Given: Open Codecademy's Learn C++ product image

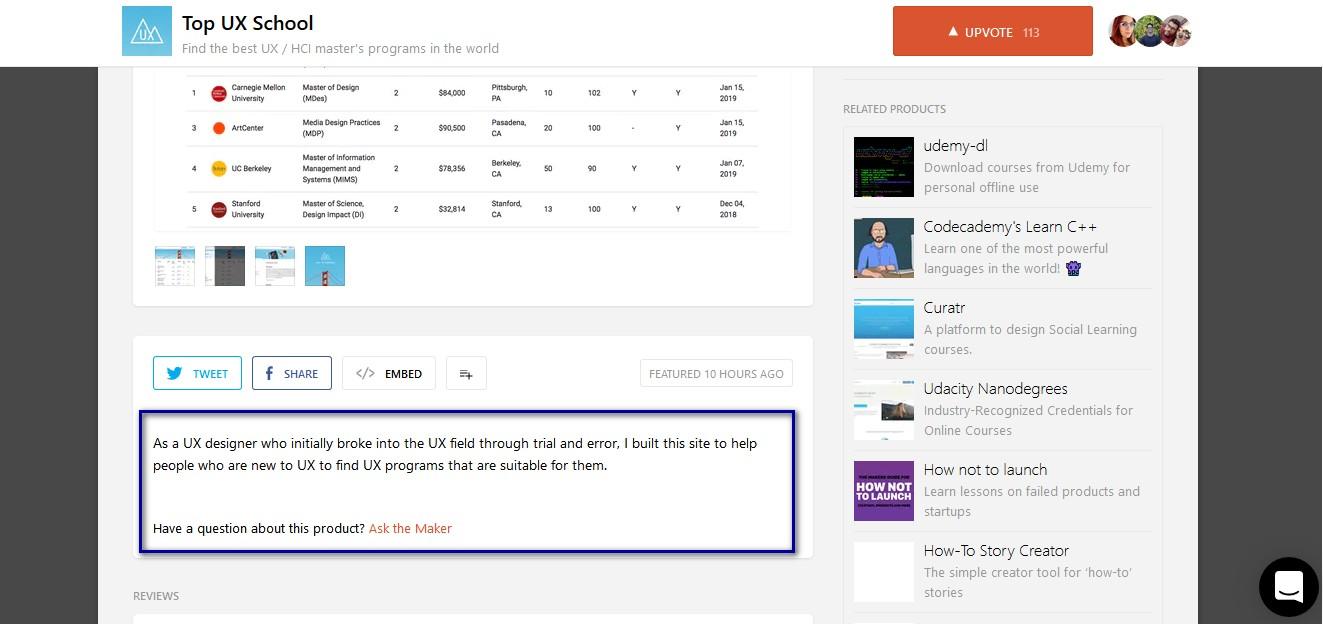Looking at the screenshot, I should (884, 248).
